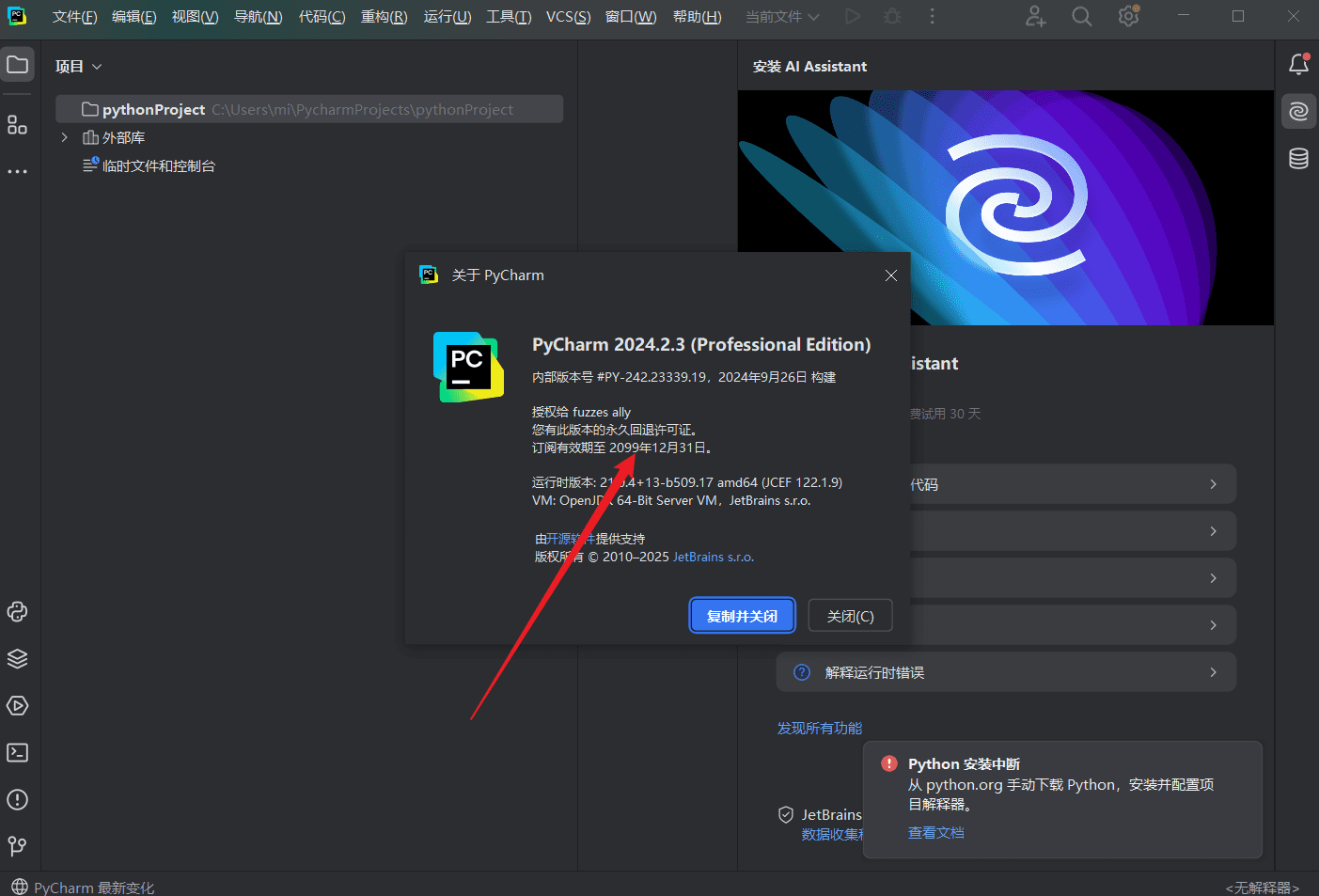
Task: Open AI Assistant swirl icon in right sidebar
Action: pos(1298,111)
